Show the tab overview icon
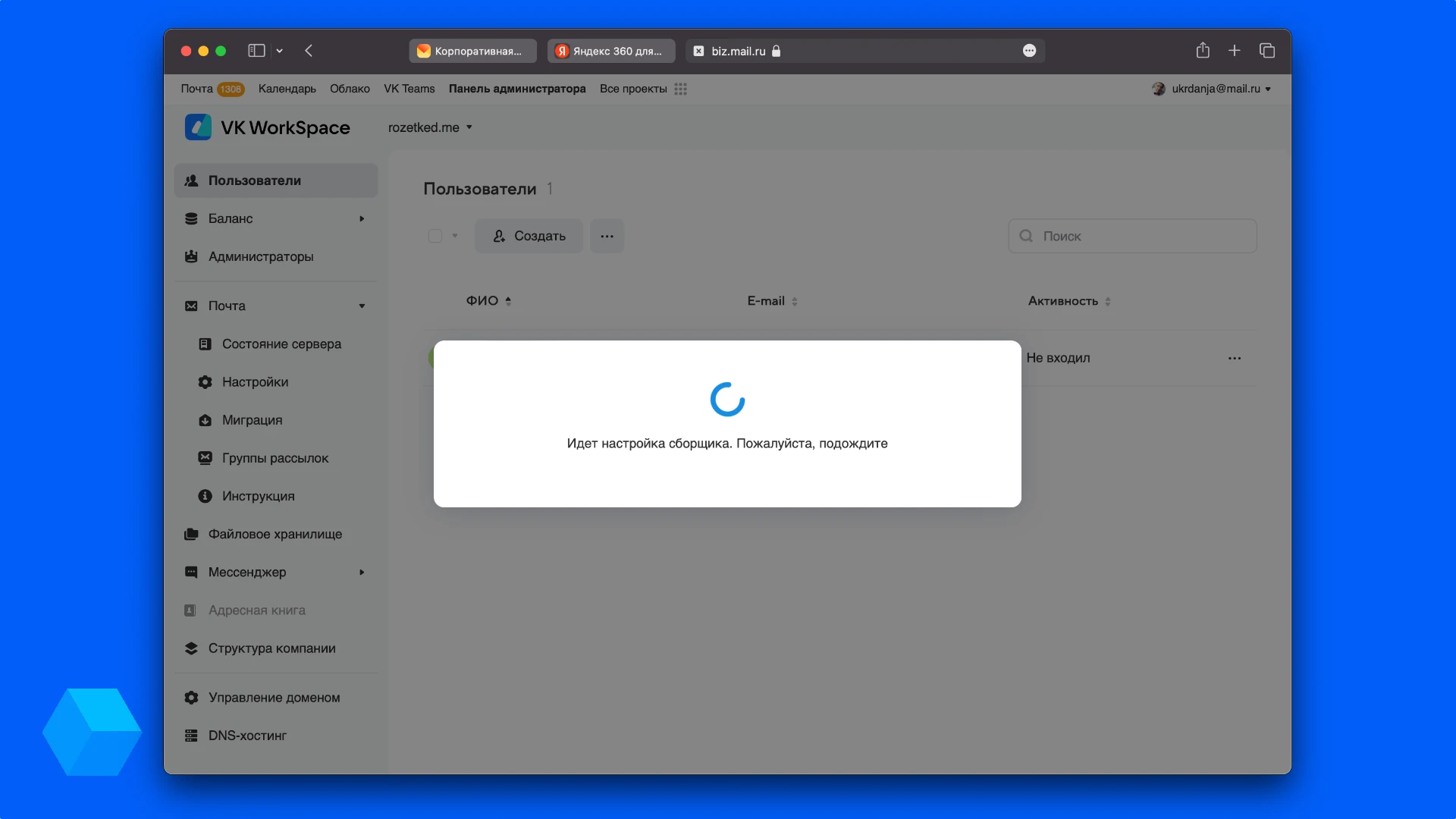1456x819 pixels. (1267, 50)
